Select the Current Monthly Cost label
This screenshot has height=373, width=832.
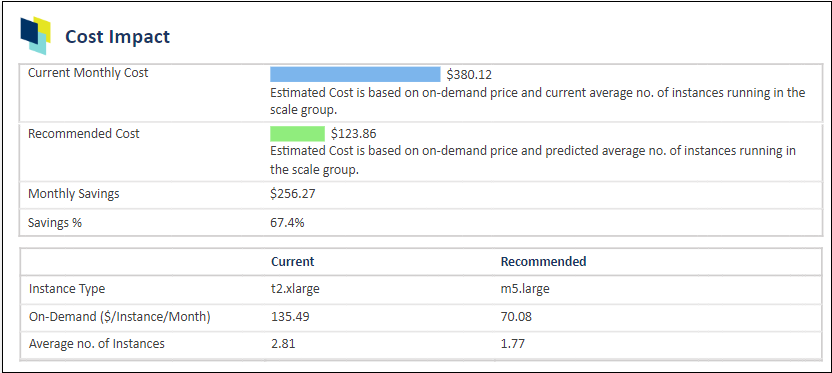pos(88,73)
